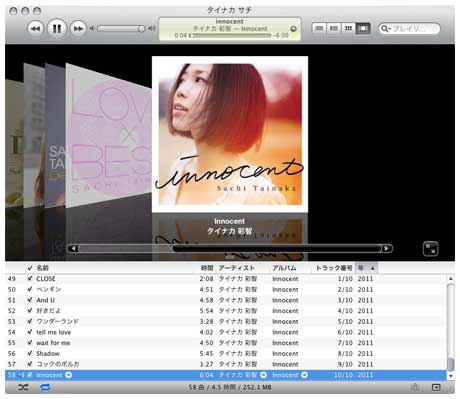
Task: Toggle repeat in the bottom bar
Action: tap(45, 387)
